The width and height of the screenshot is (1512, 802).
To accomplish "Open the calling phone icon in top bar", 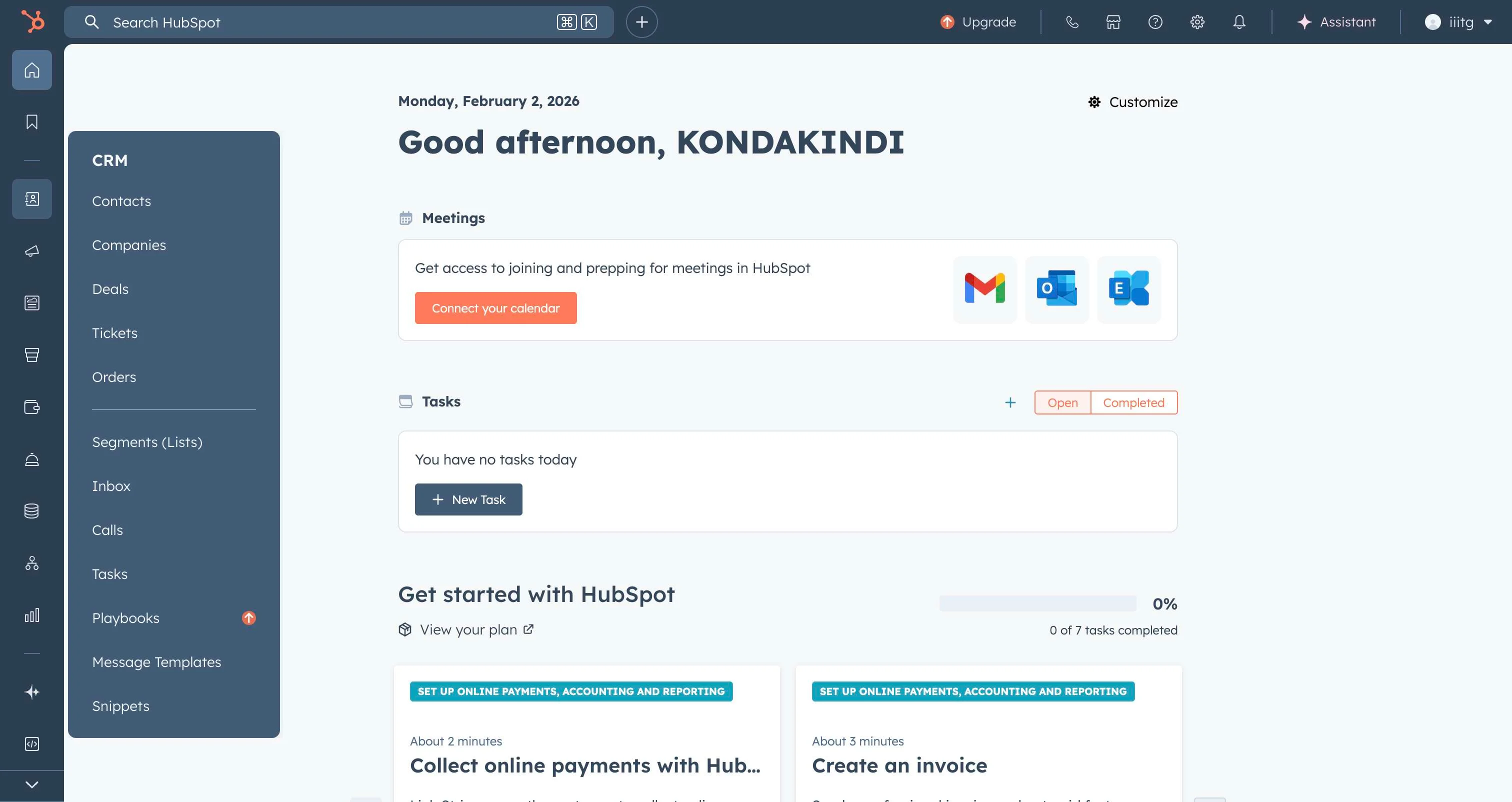I will coord(1072,22).
